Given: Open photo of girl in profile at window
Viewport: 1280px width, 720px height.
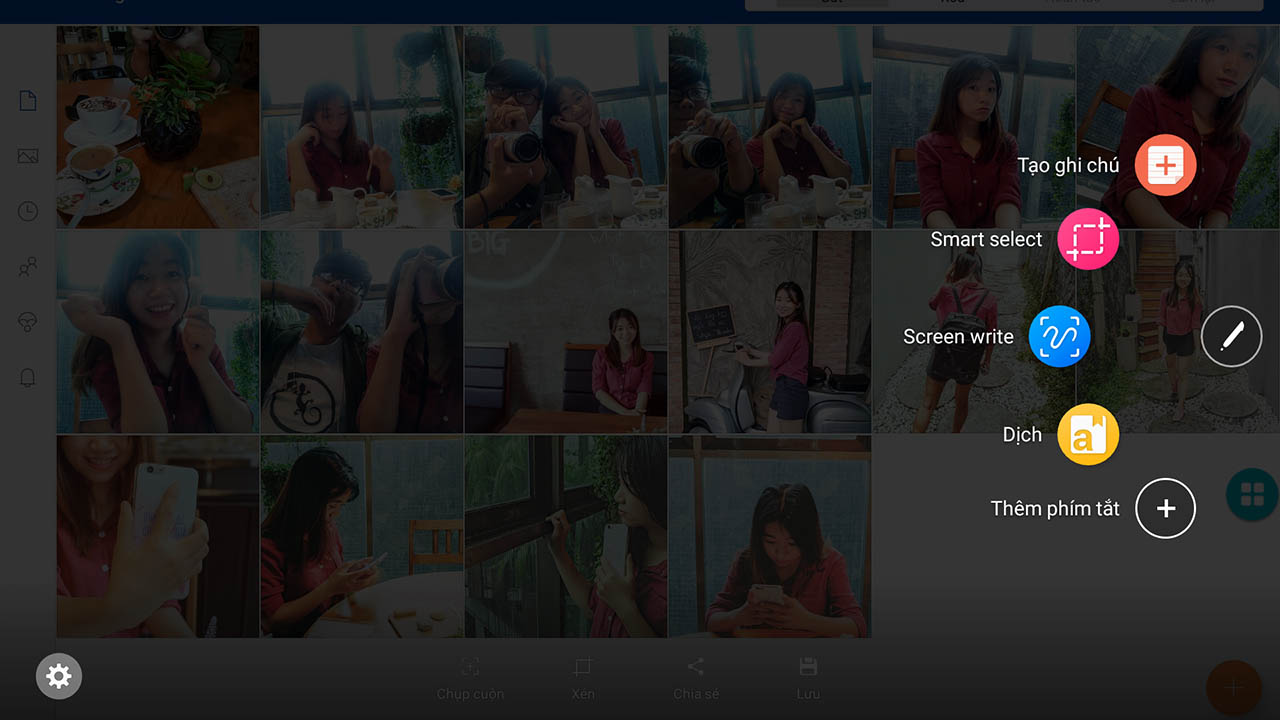Looking at the screenshot, I should (566, 536).
